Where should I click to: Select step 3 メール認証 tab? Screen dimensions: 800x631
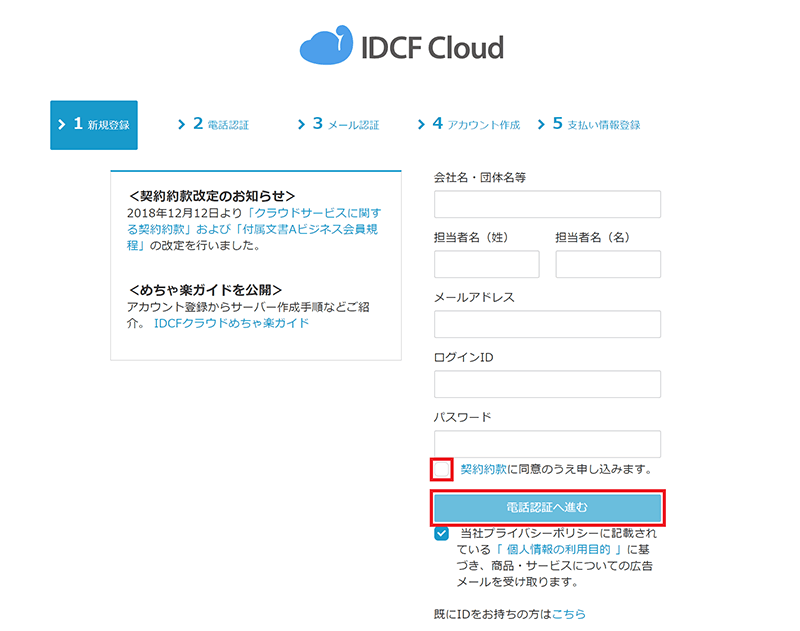[x=338, y=125]
